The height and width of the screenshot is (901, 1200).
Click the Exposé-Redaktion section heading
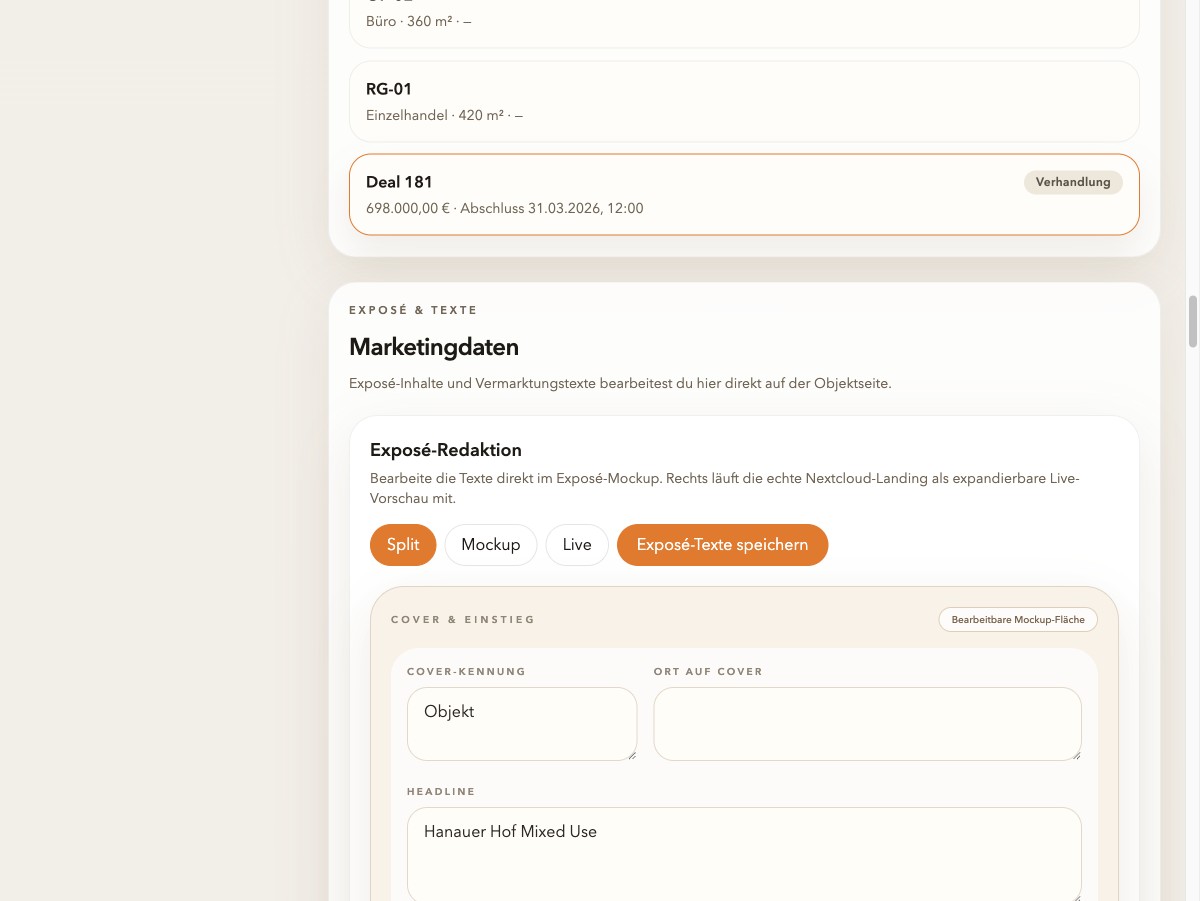click(x=445, y=450)
